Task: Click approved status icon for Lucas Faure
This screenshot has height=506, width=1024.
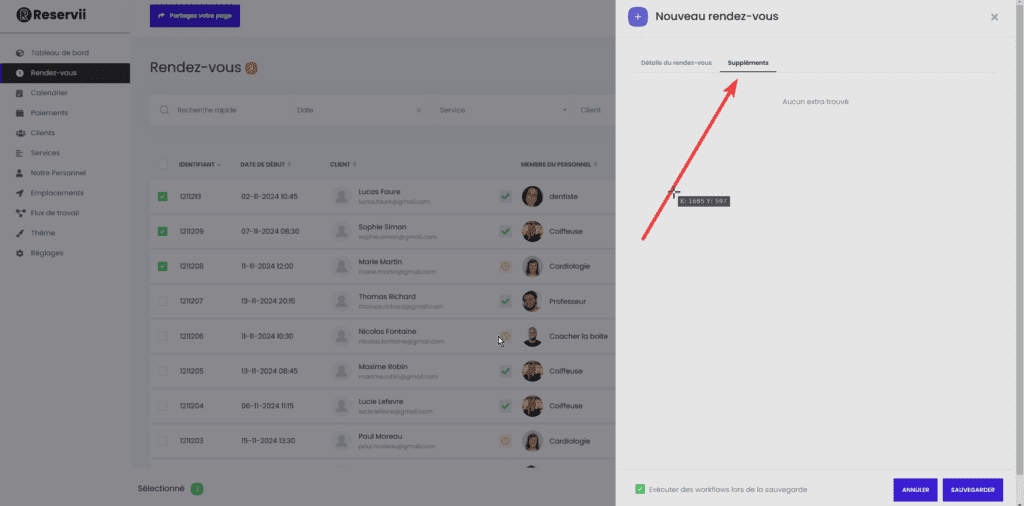Action: tap(505, 196)
